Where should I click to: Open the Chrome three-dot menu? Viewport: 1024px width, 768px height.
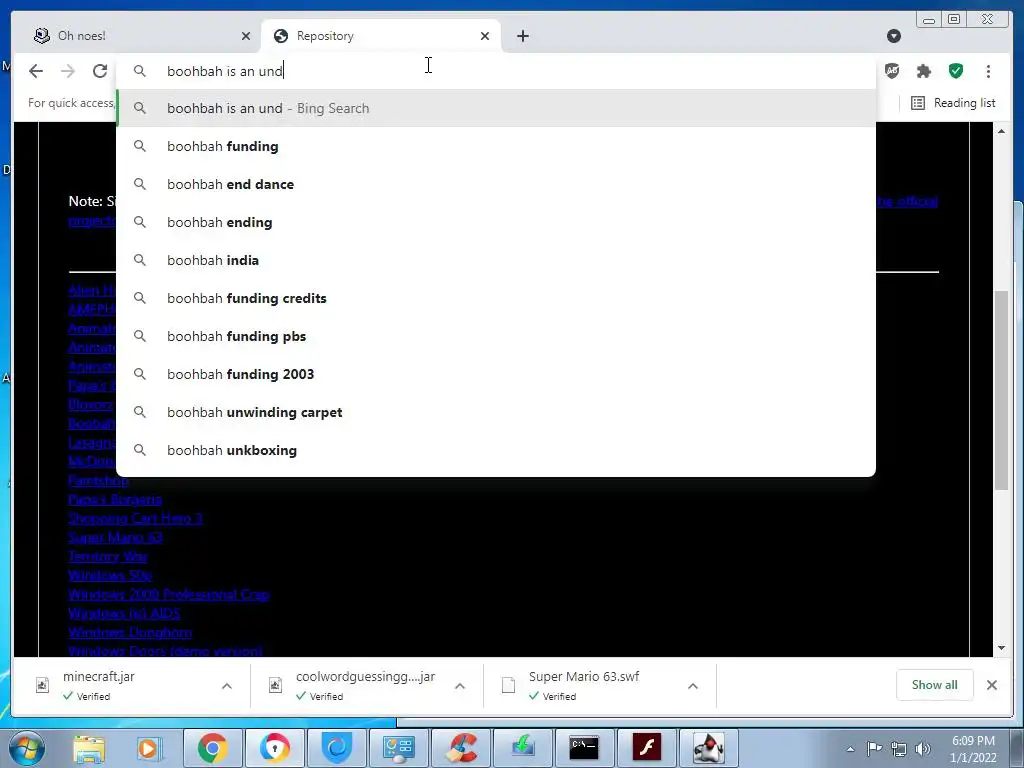[988, 71]
